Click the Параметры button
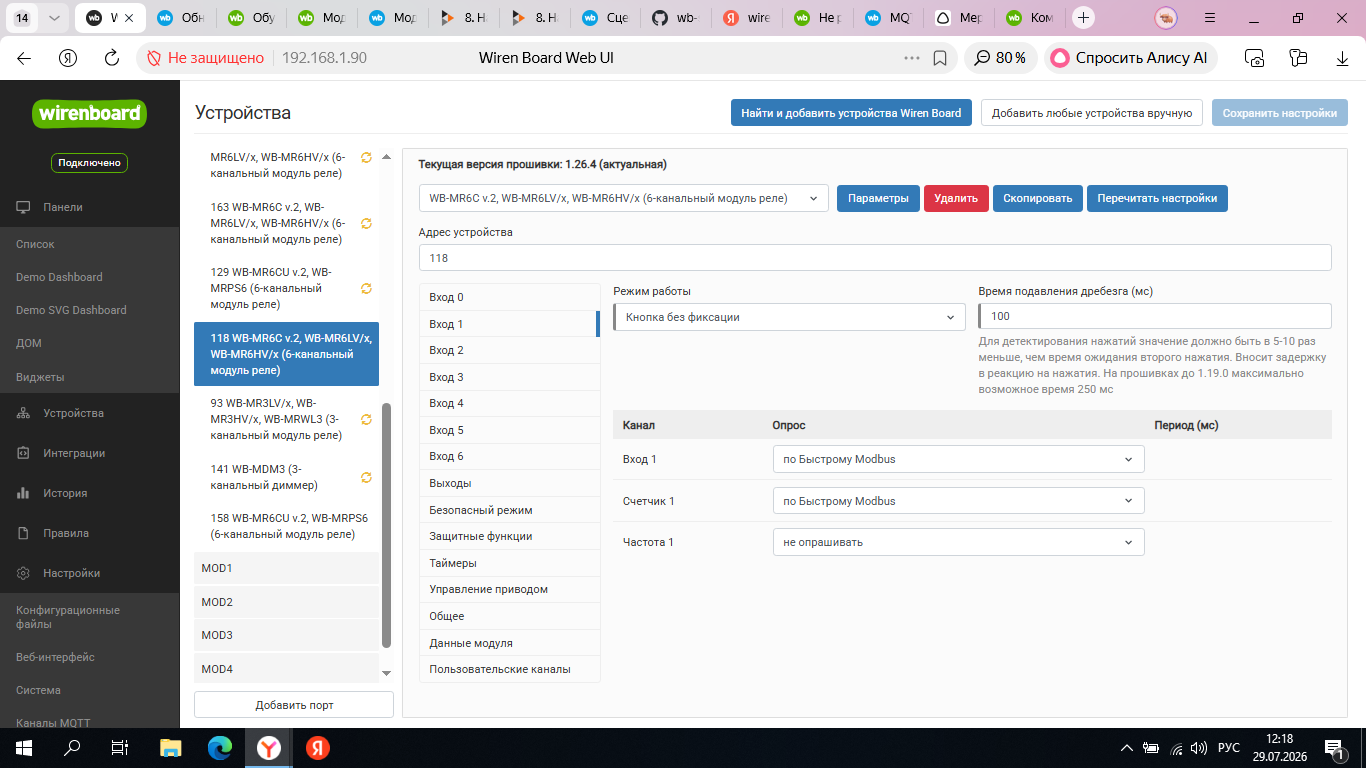 coord(878,198)
